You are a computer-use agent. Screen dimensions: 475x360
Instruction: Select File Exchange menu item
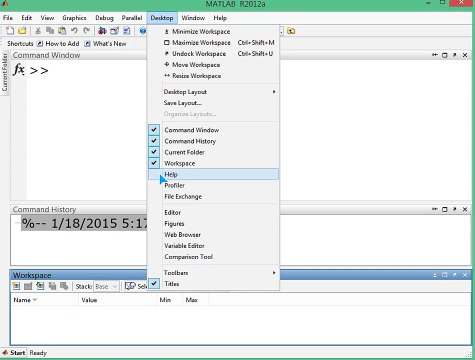click(213, 196)
